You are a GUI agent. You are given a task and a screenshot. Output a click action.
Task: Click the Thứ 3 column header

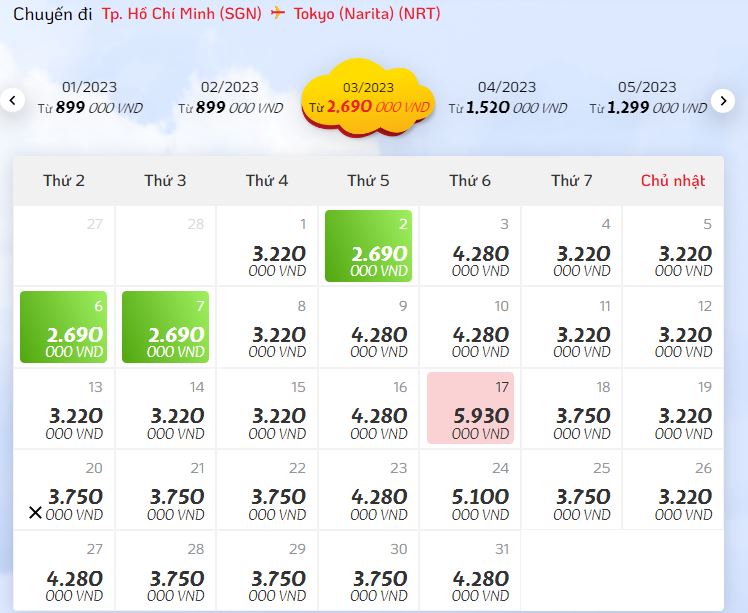pos(165,181)
